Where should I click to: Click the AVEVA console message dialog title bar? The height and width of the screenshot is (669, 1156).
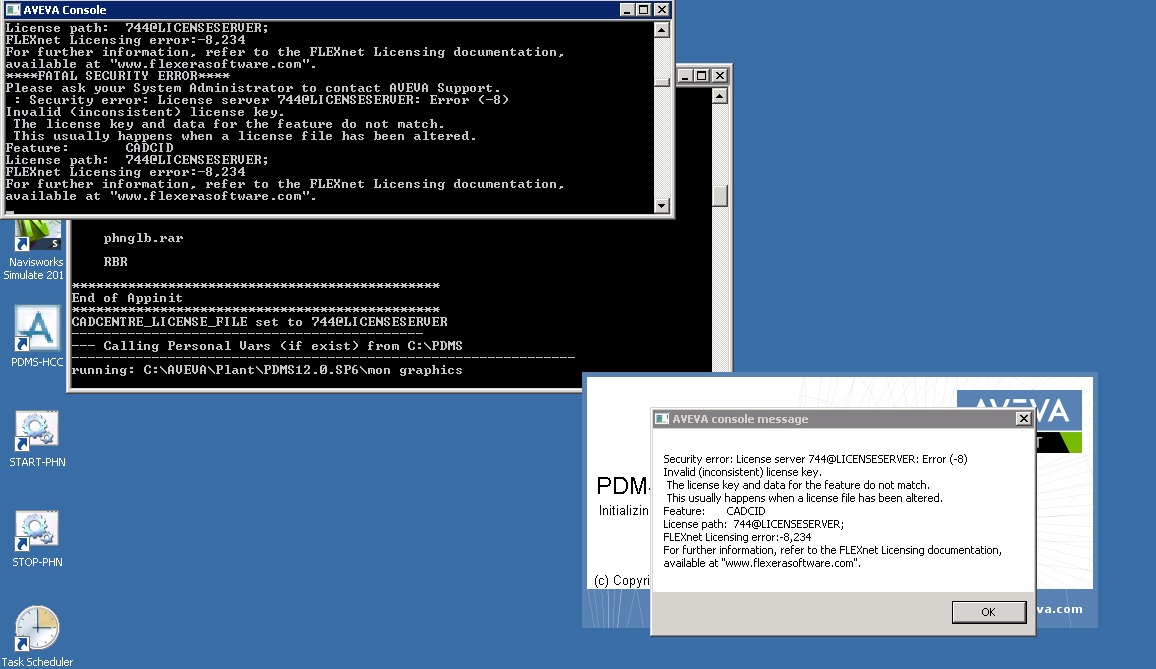(x=843, y=419)
